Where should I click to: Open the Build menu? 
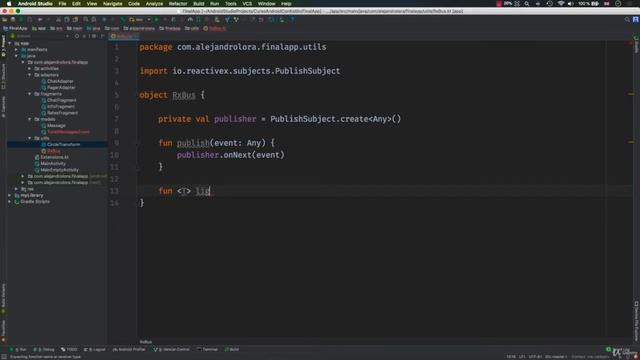click(x=199, y=4)
